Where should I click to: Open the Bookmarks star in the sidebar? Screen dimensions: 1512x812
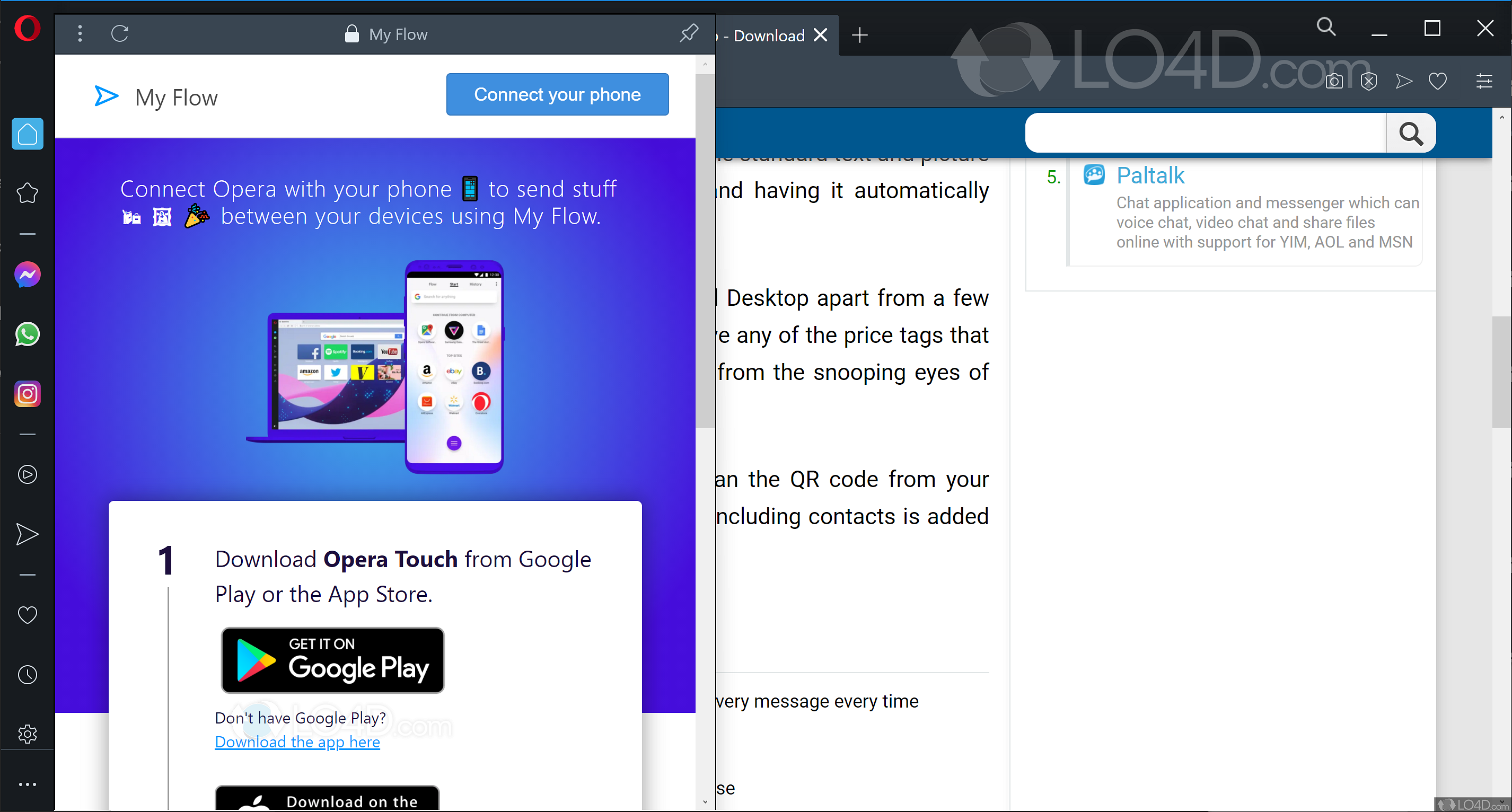[x=27, y=193]
